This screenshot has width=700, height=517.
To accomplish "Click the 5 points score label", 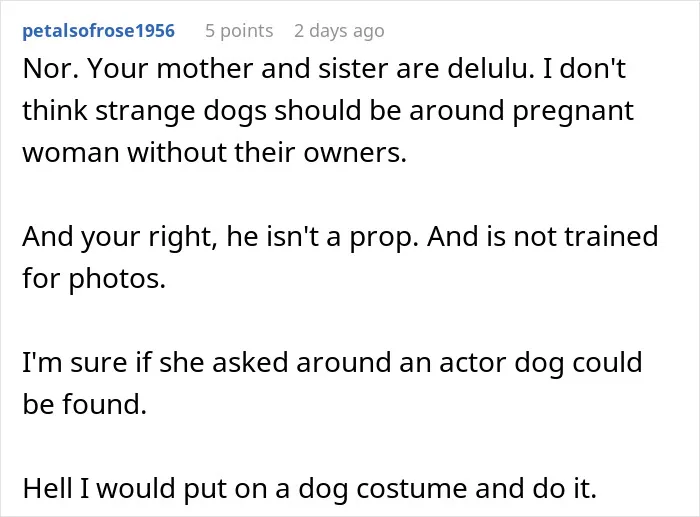I will [239, 31].
